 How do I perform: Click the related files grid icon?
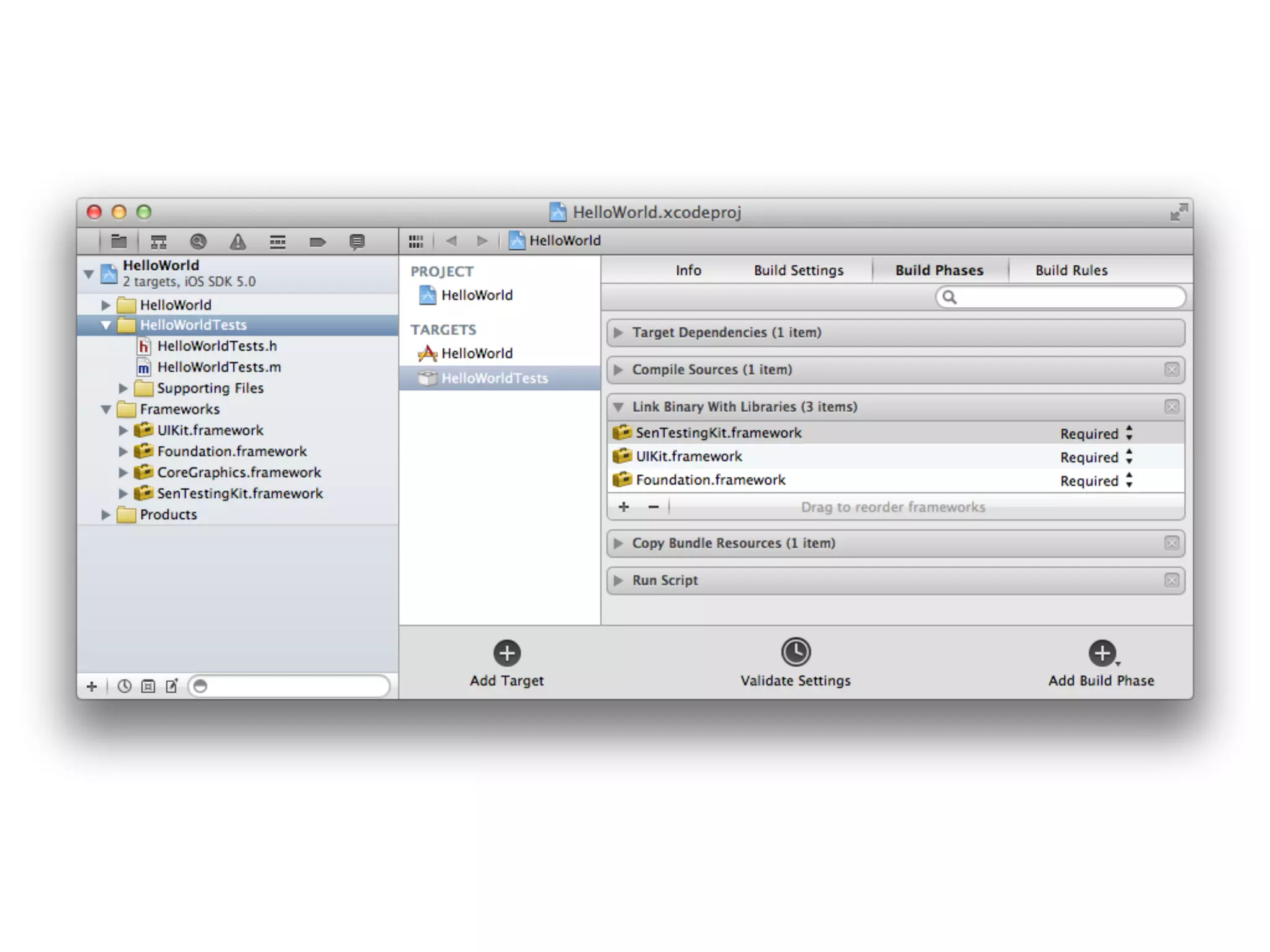416,241
